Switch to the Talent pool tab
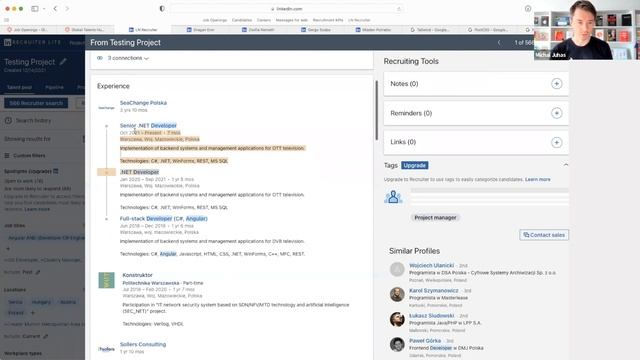 click(x=19, y=87)
